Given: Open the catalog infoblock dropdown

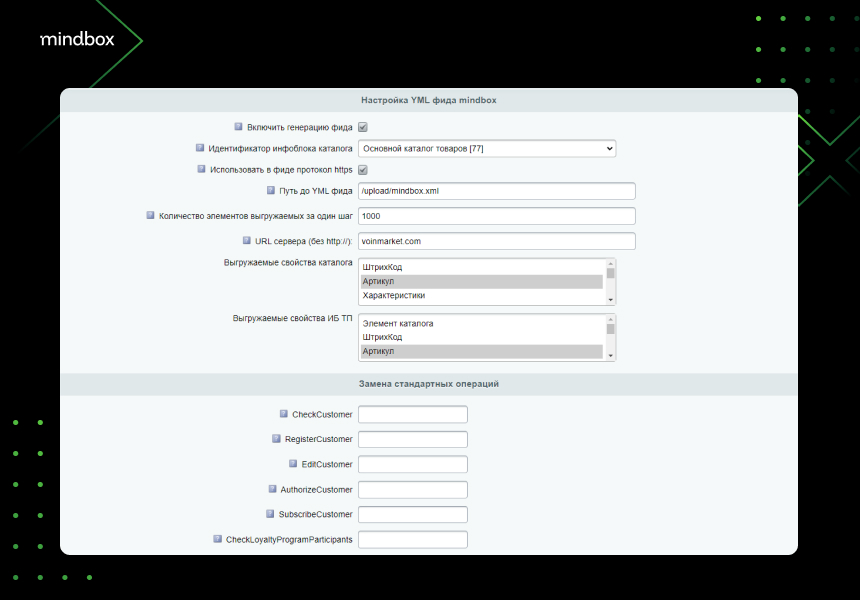Looking at the screenshot, I should 486,149.
